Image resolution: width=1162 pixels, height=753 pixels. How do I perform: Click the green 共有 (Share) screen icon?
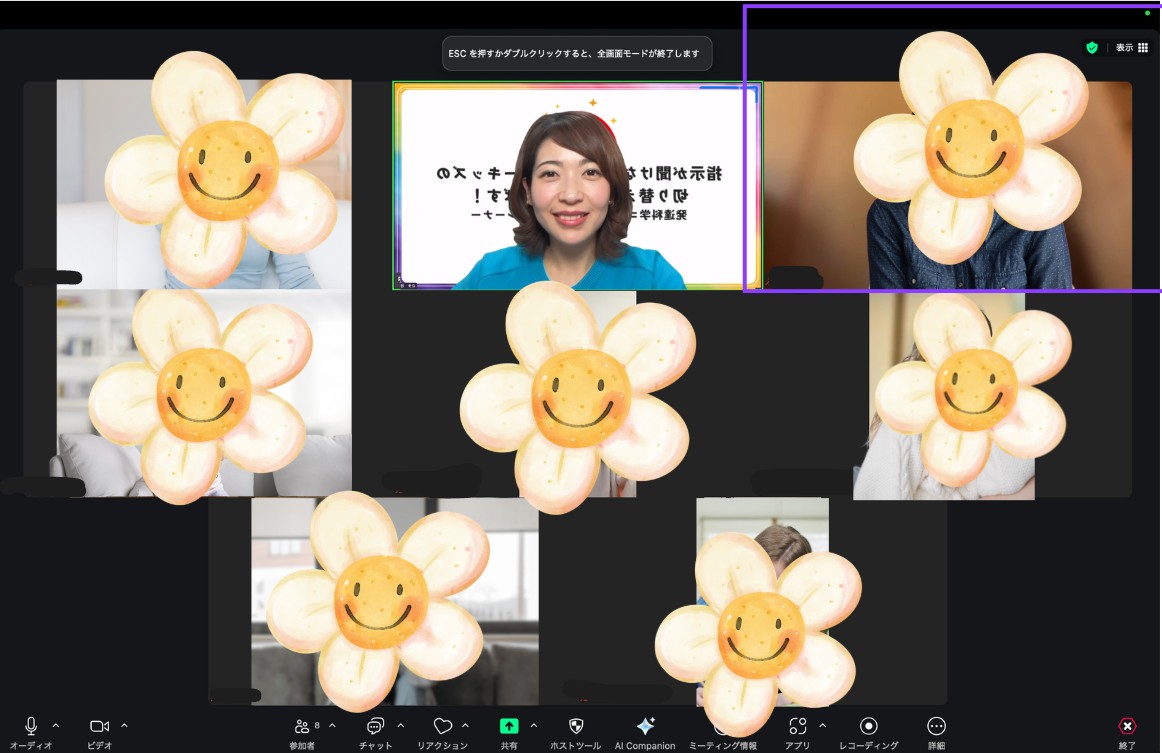pos(509,727)
